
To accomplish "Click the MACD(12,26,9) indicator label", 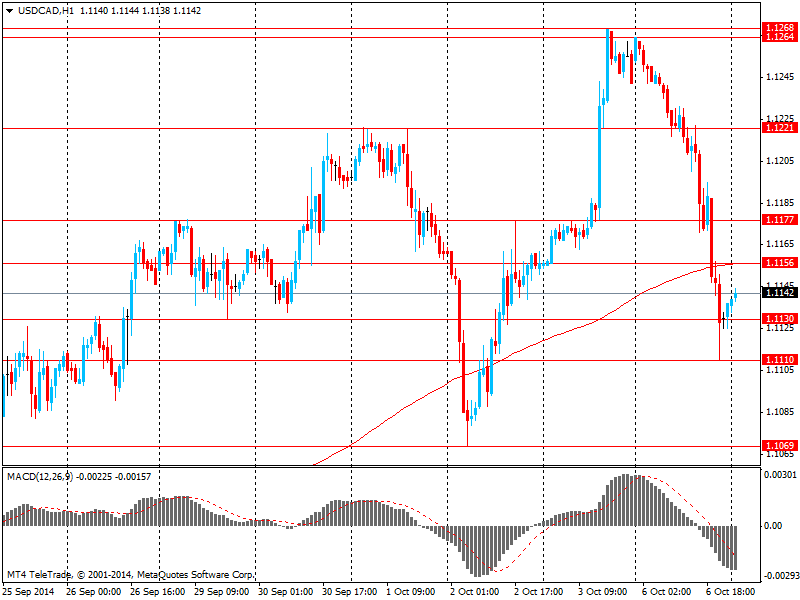I will (x=40, y=477).
